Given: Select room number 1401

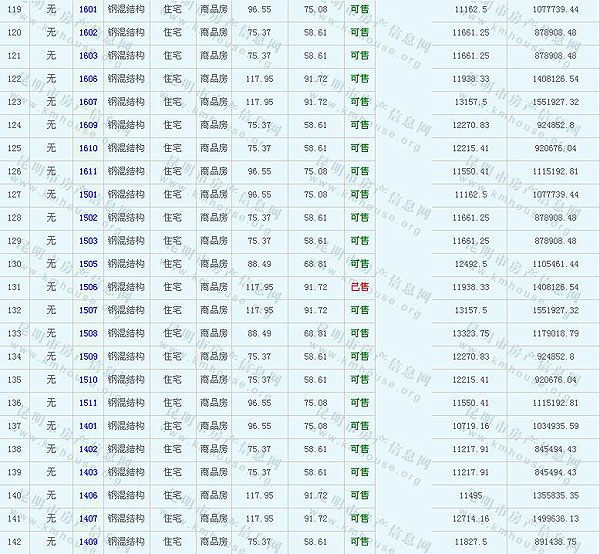Looking at the screenshot, I should click(88, 426).
